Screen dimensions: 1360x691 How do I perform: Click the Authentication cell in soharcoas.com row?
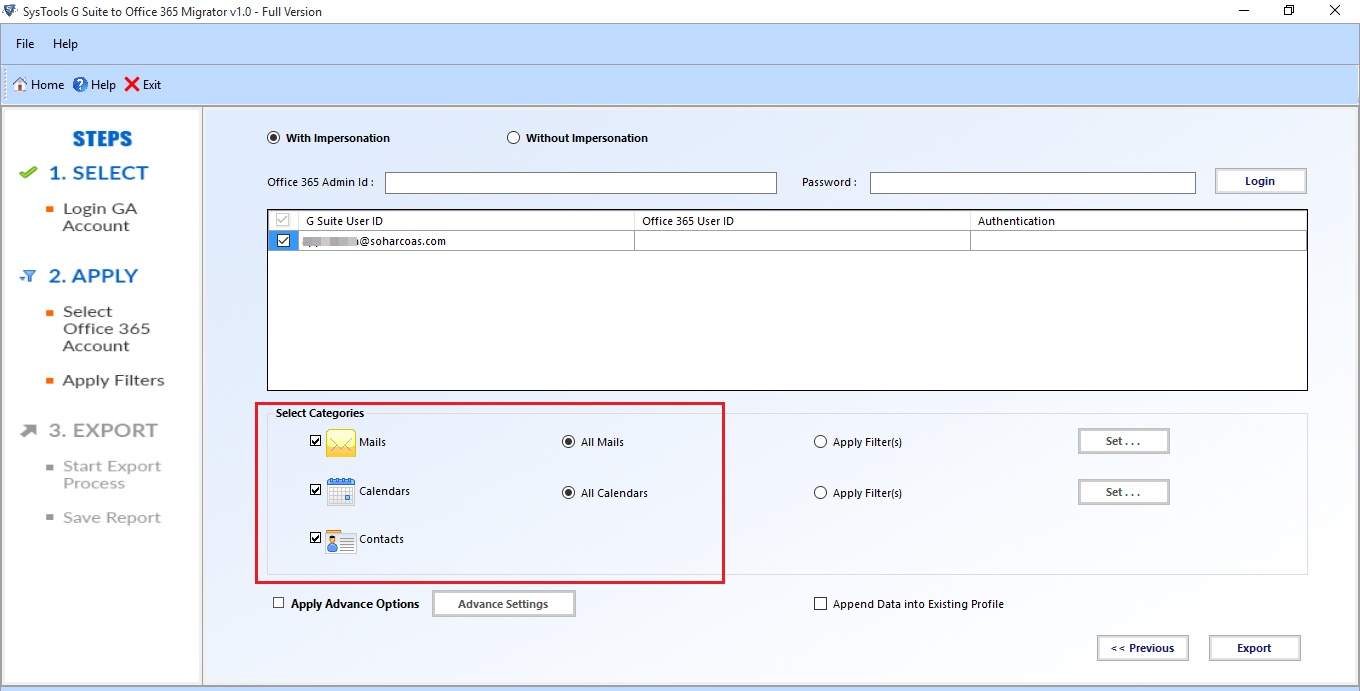pyautogui.click(x=1138, y=241)
